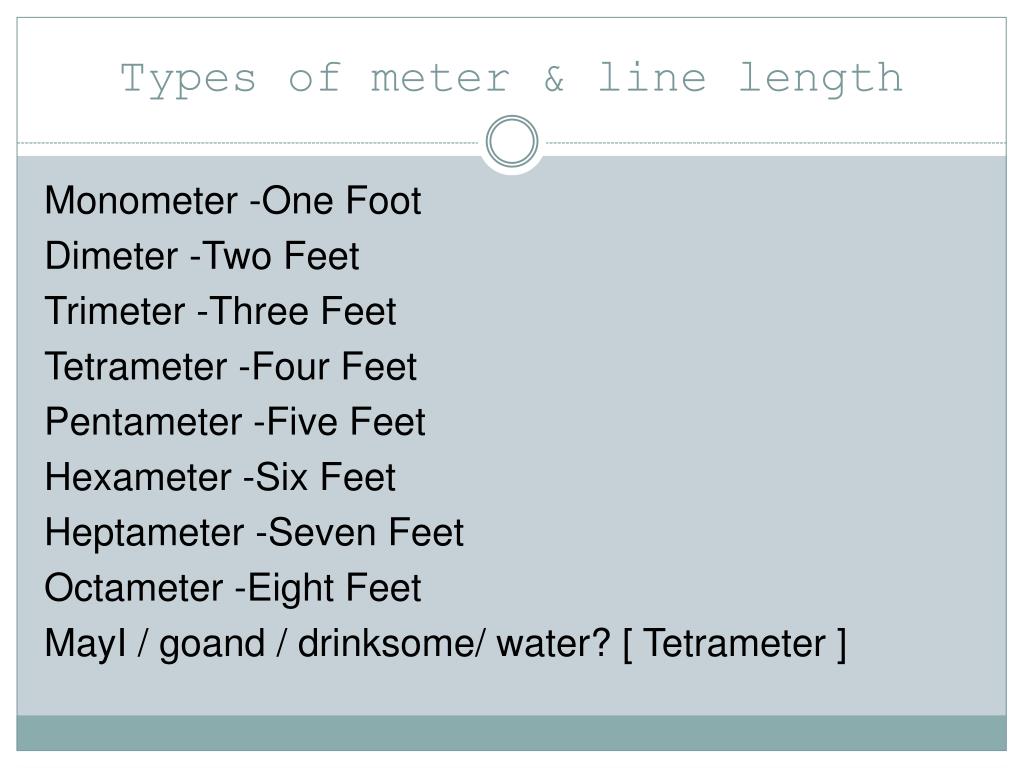Select 'Pentameter -Five Feet' text
The image size is (1024, 768).
point(235,422)
